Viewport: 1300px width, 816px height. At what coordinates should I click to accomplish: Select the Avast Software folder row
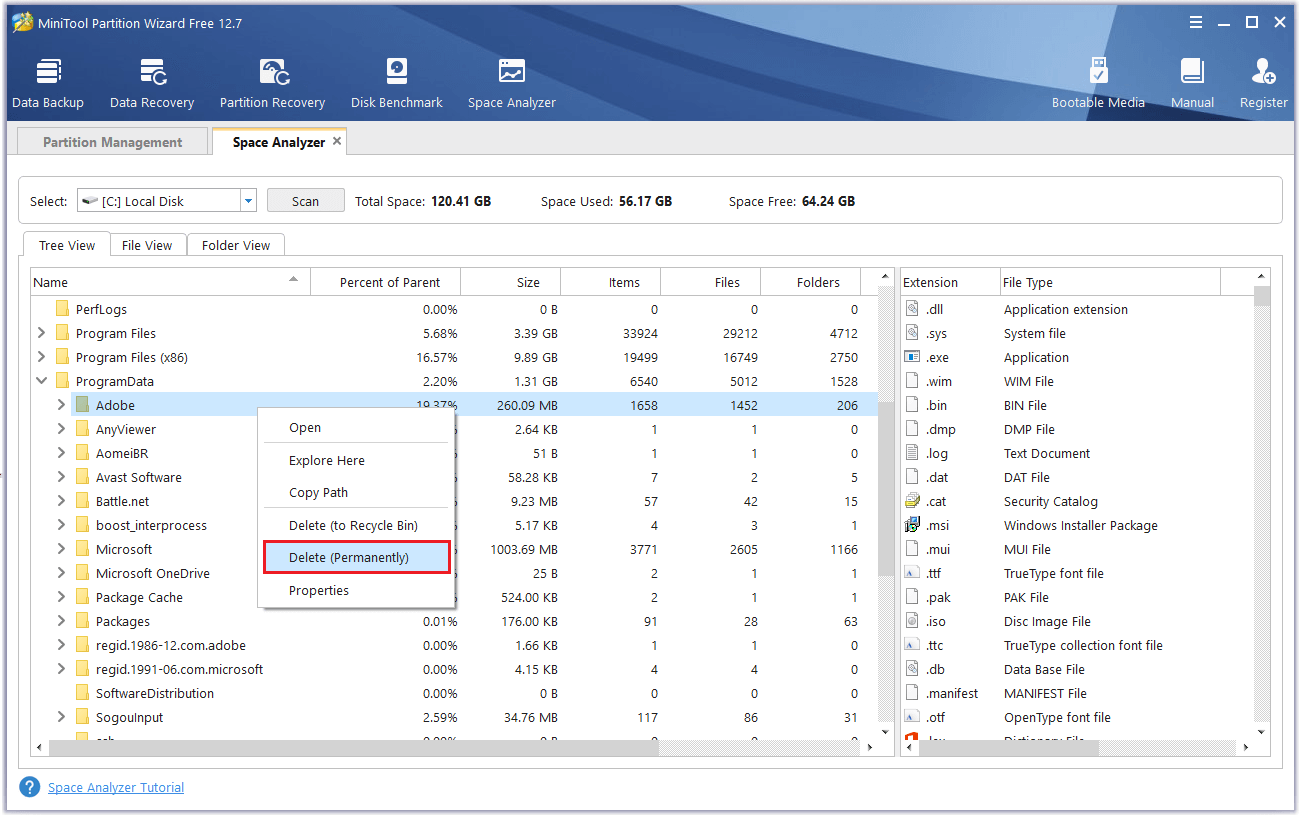click(x=454, y=477)
